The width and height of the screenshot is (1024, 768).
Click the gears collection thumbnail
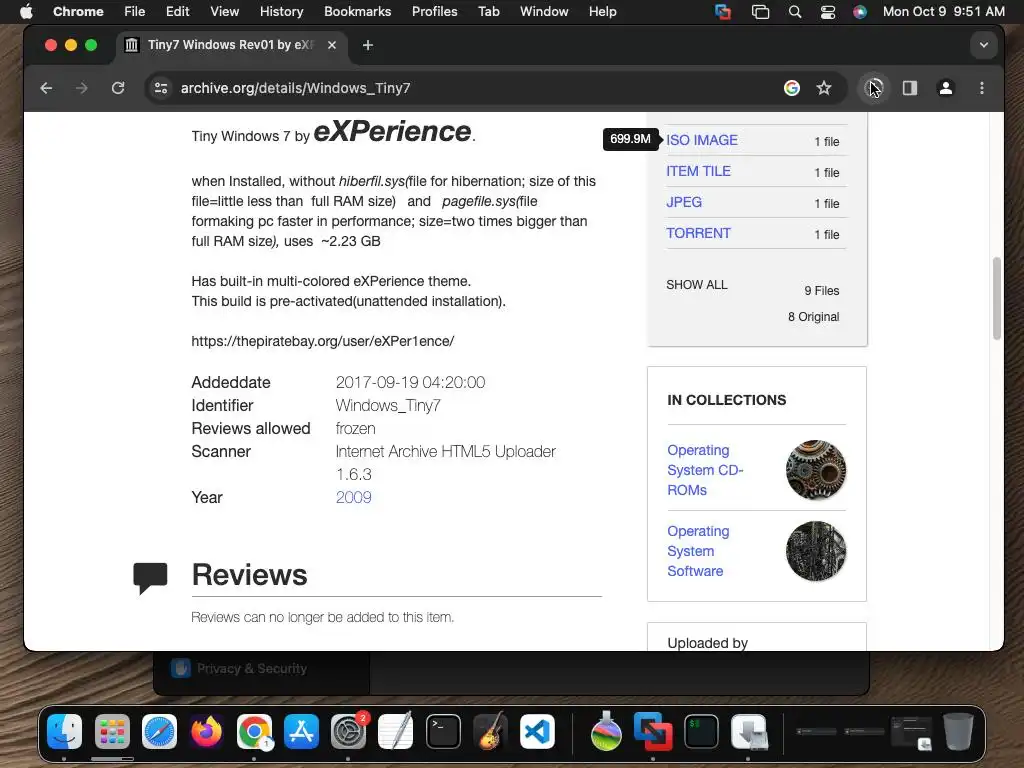click(x=816, y=470)
